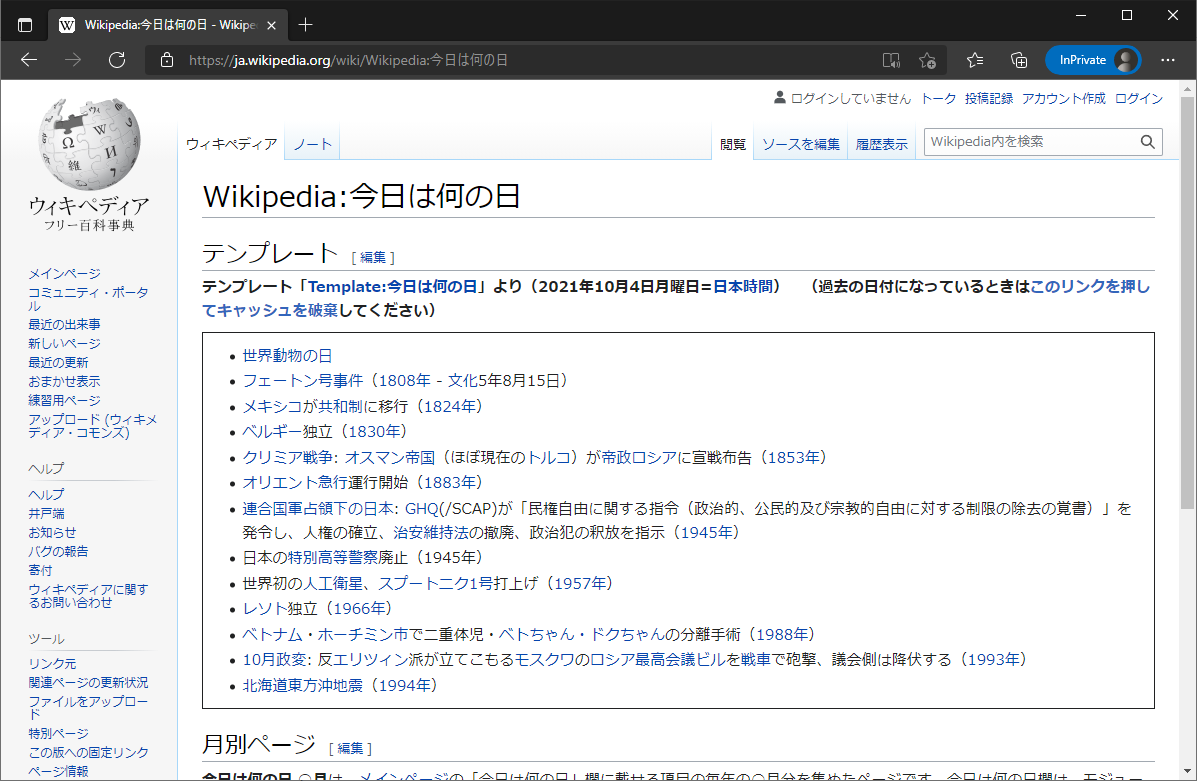Image resolution: width=1197 pixels, height=781 pixels.
Task: Select the ウィキペディア tab
Action: point(231,144)
